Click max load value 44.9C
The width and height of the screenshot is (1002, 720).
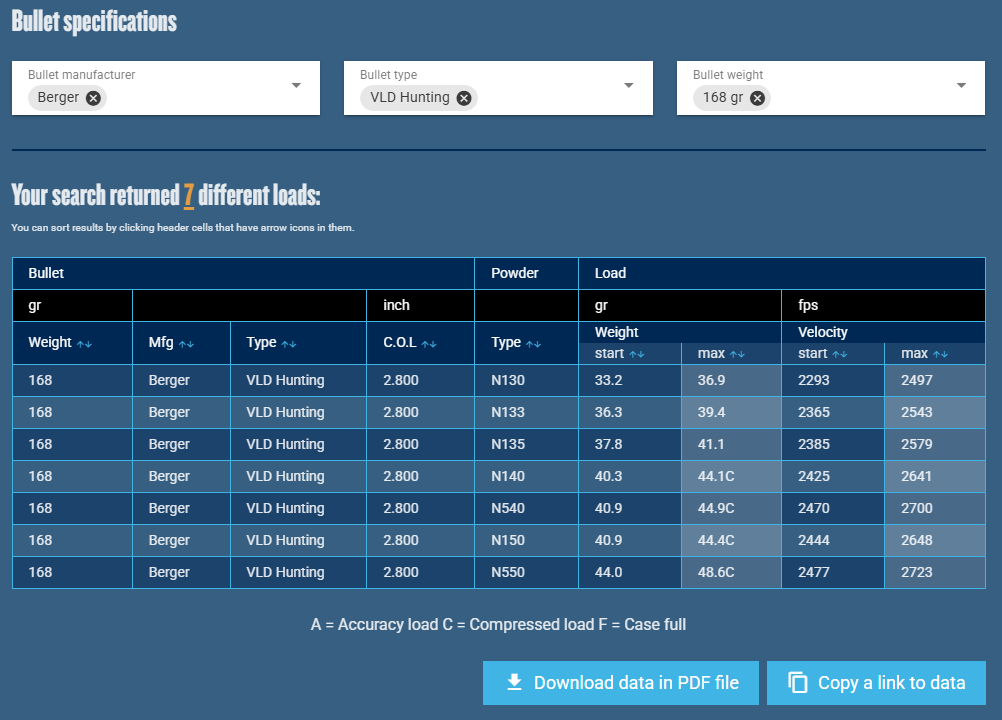coord(716,509)
